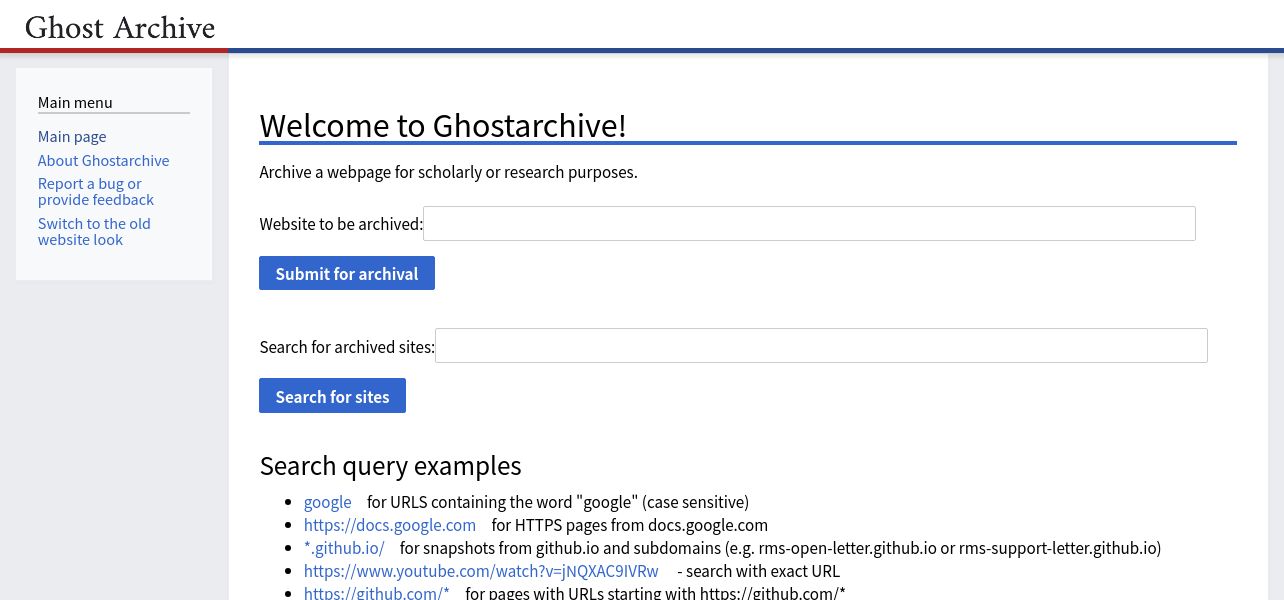The image size is (1284, 600).
Task: Open the https://github.com/* example link
Action: [x=377, y=593]
